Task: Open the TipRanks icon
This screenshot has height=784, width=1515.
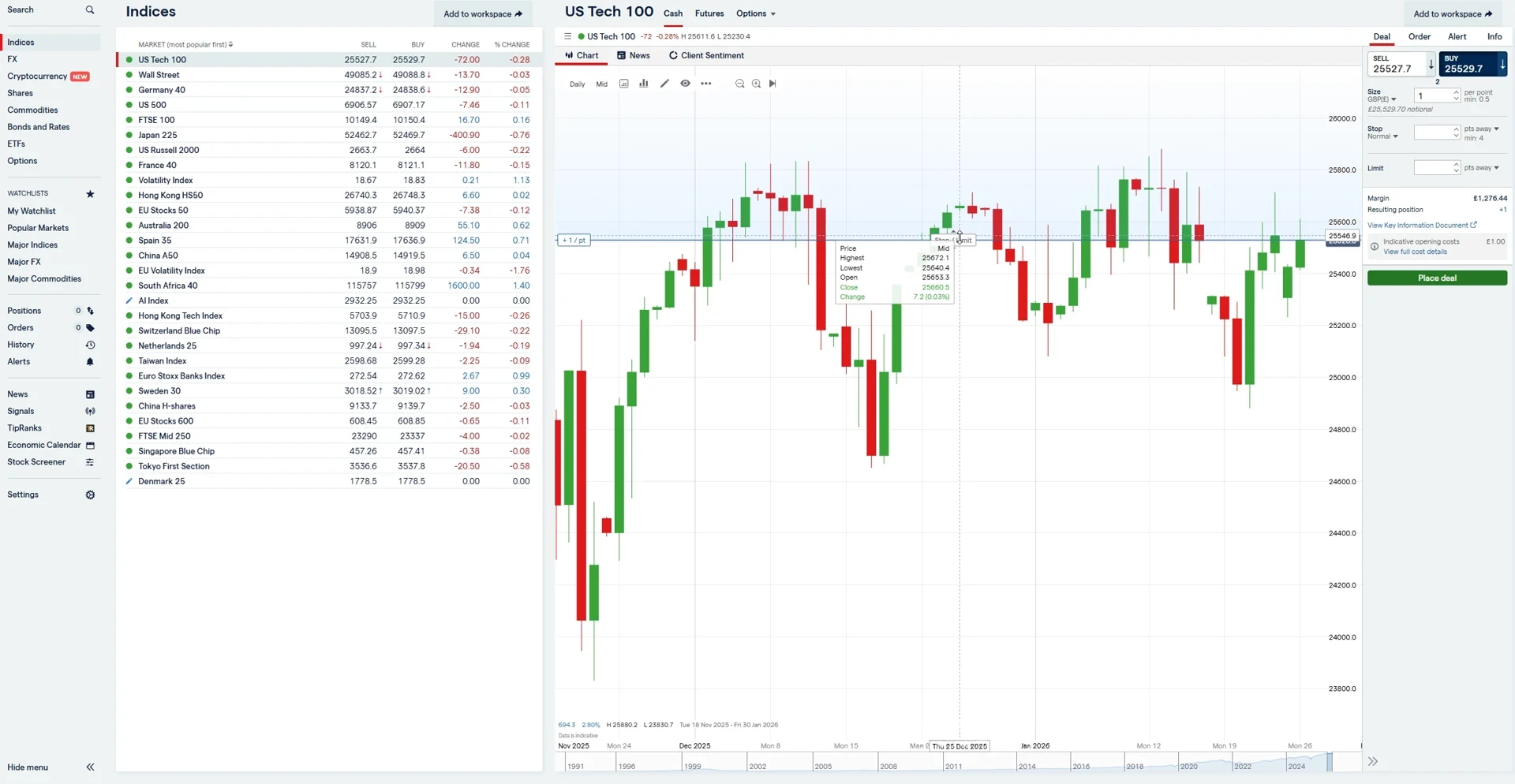Action: [x=90, y=428]
